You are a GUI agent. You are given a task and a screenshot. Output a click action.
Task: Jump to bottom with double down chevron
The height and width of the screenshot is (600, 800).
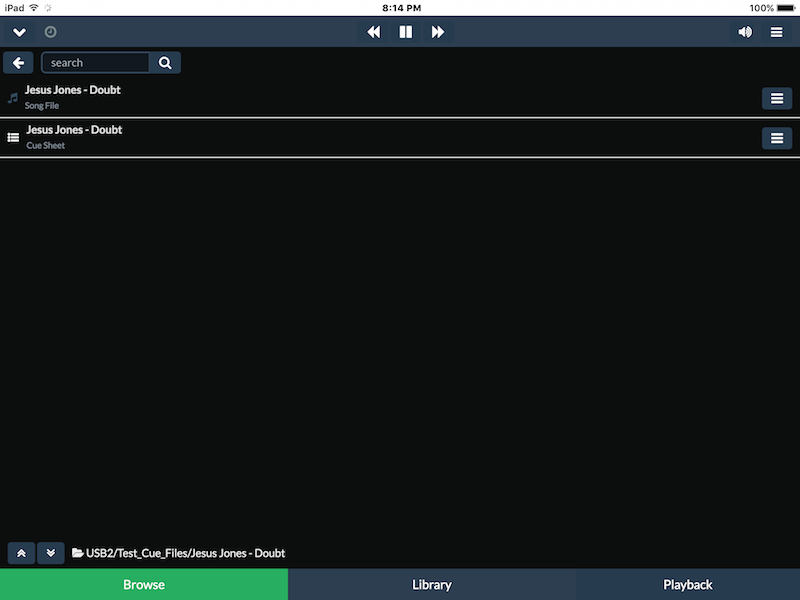(51, 553)
